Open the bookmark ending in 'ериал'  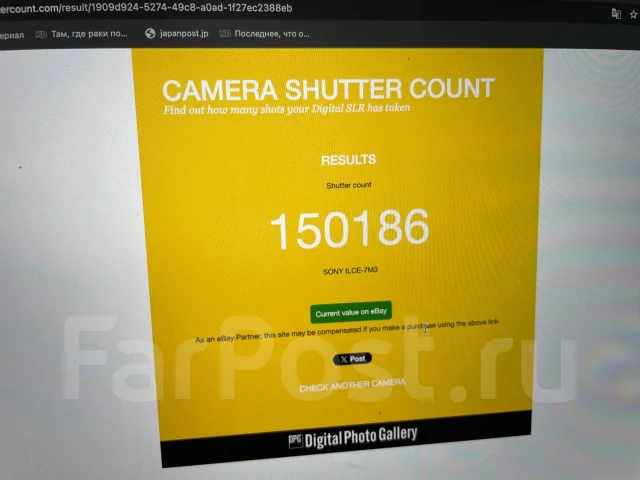(12, 36)
